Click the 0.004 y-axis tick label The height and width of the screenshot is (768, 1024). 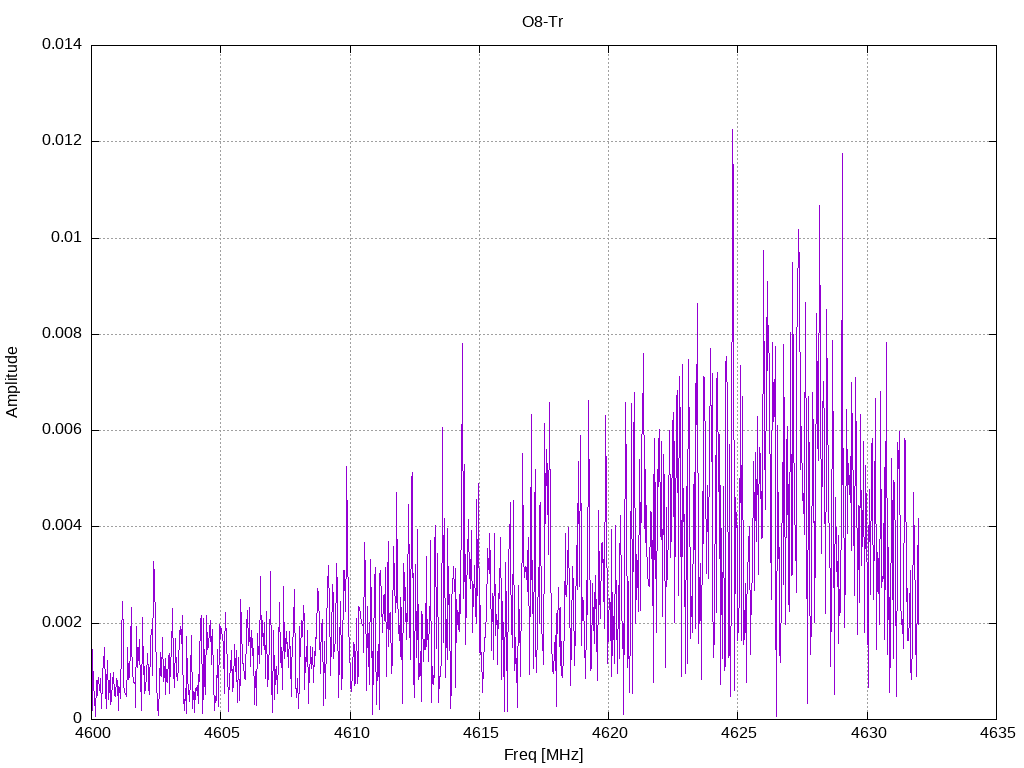click(x=62, y=526)
